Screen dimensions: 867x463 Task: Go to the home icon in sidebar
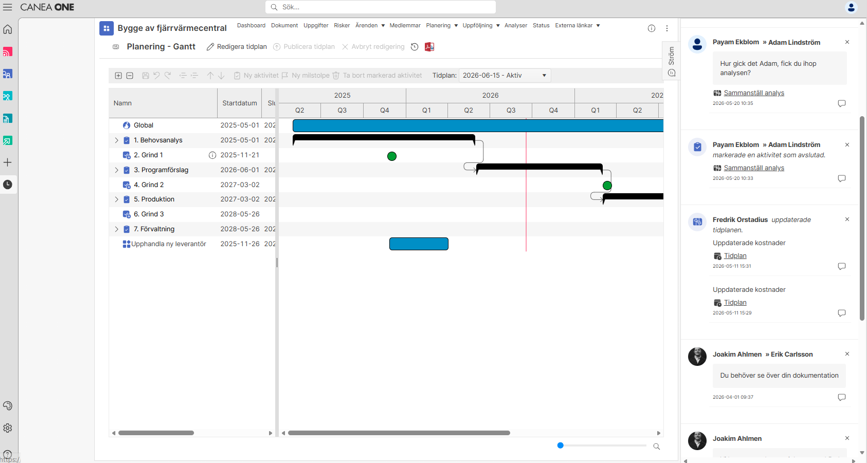point(8,29)
